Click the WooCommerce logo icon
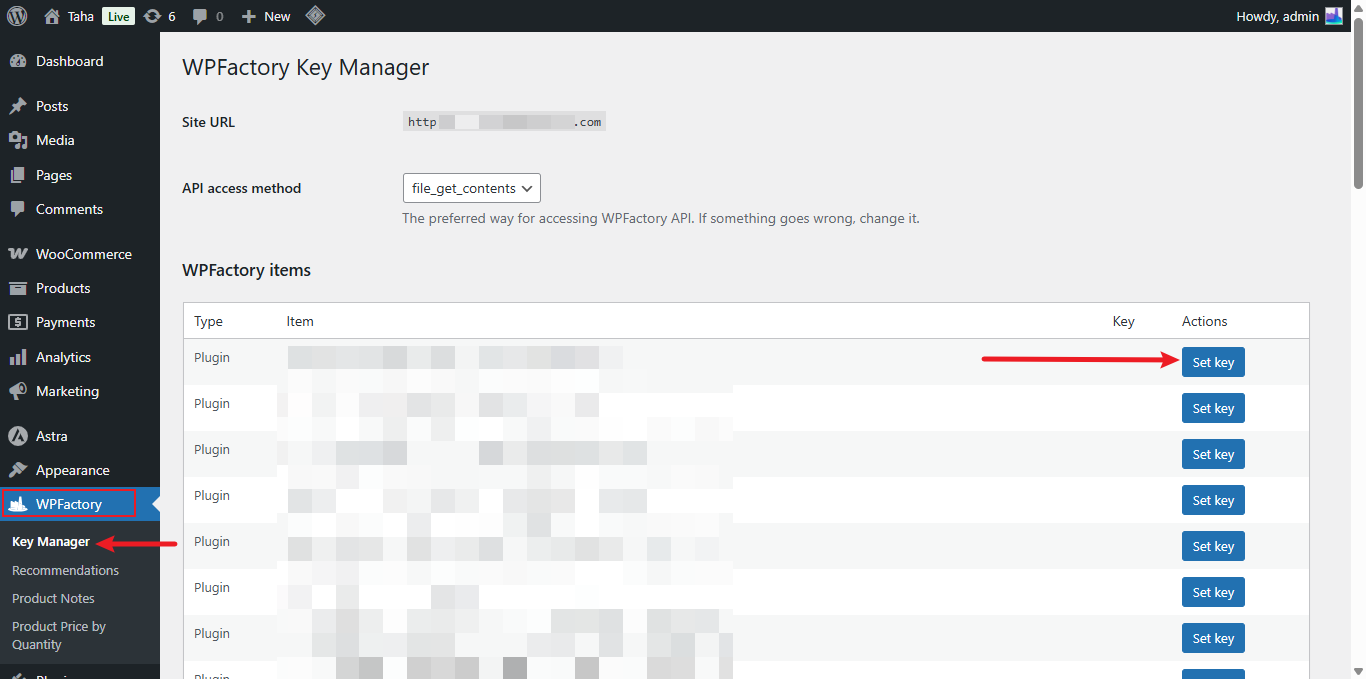 [x=18, y=254]
